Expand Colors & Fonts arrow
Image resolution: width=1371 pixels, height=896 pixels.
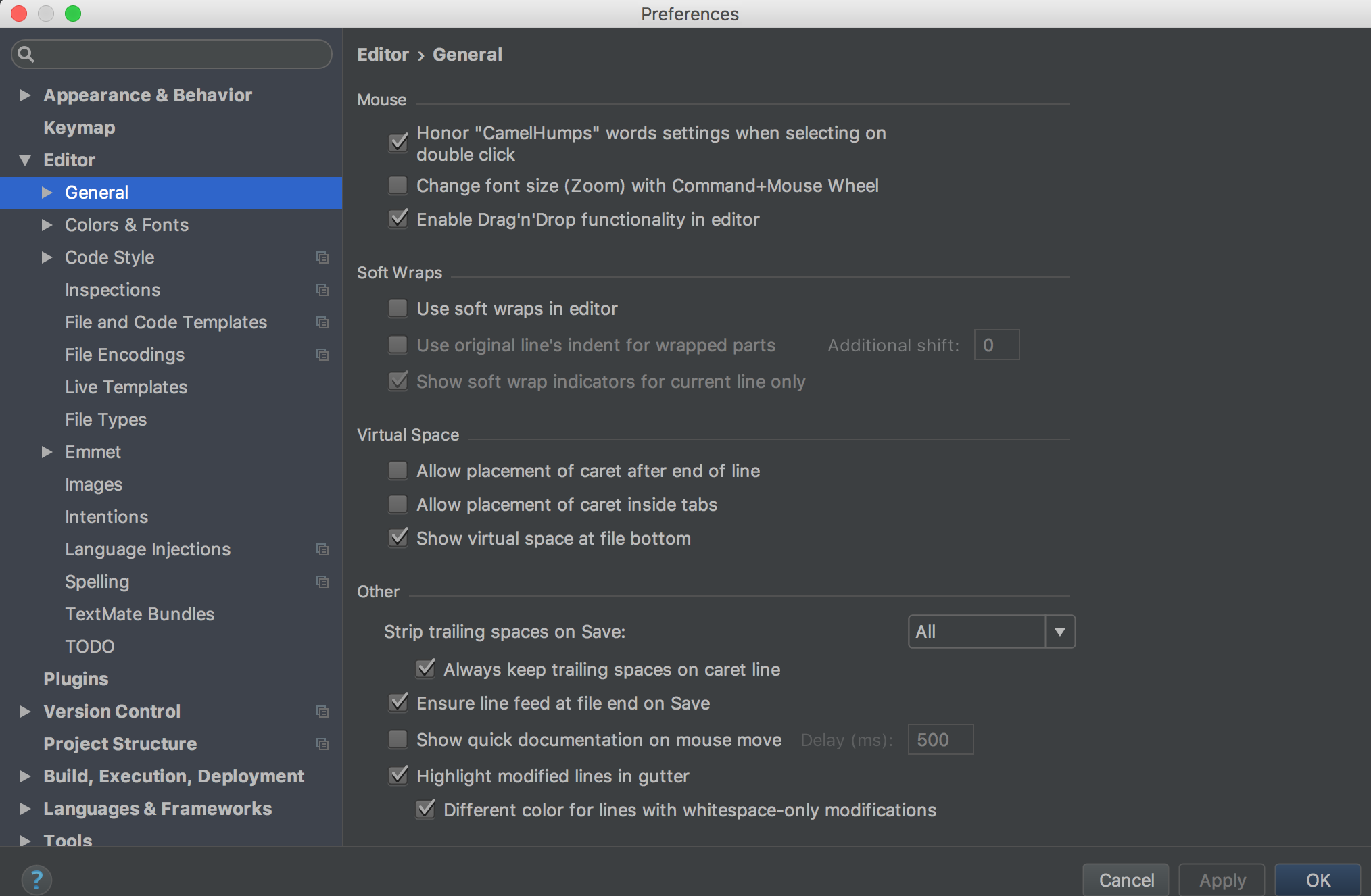pos(47,225)
